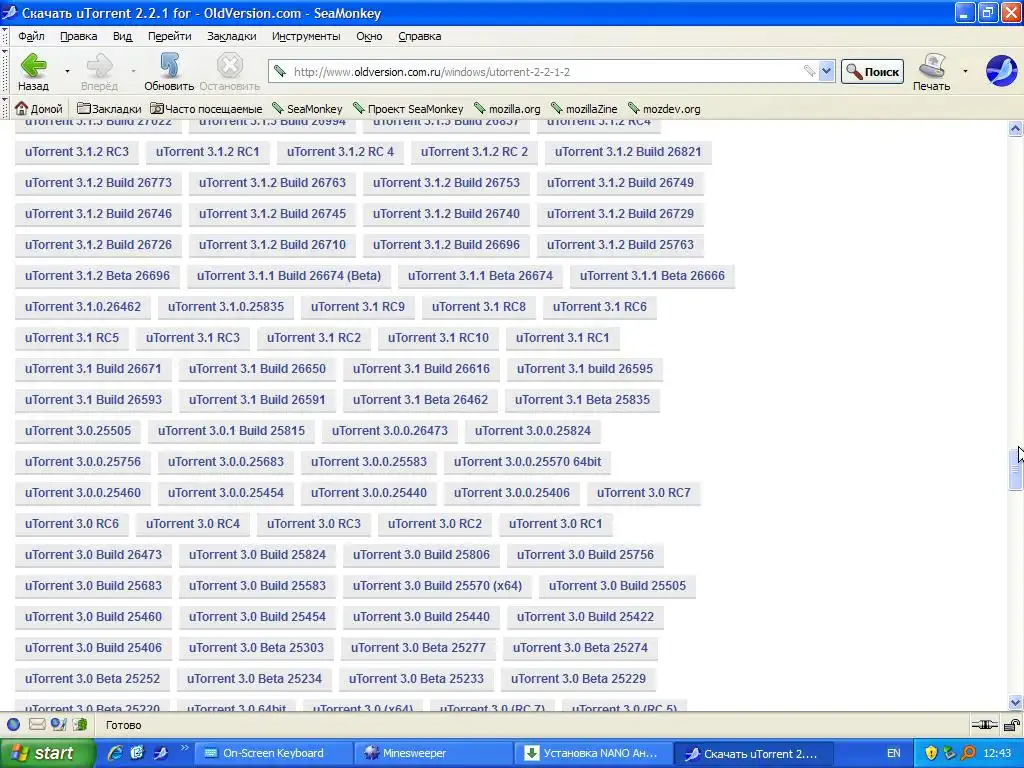Open the Файл menu

click(x=31, y=37)
